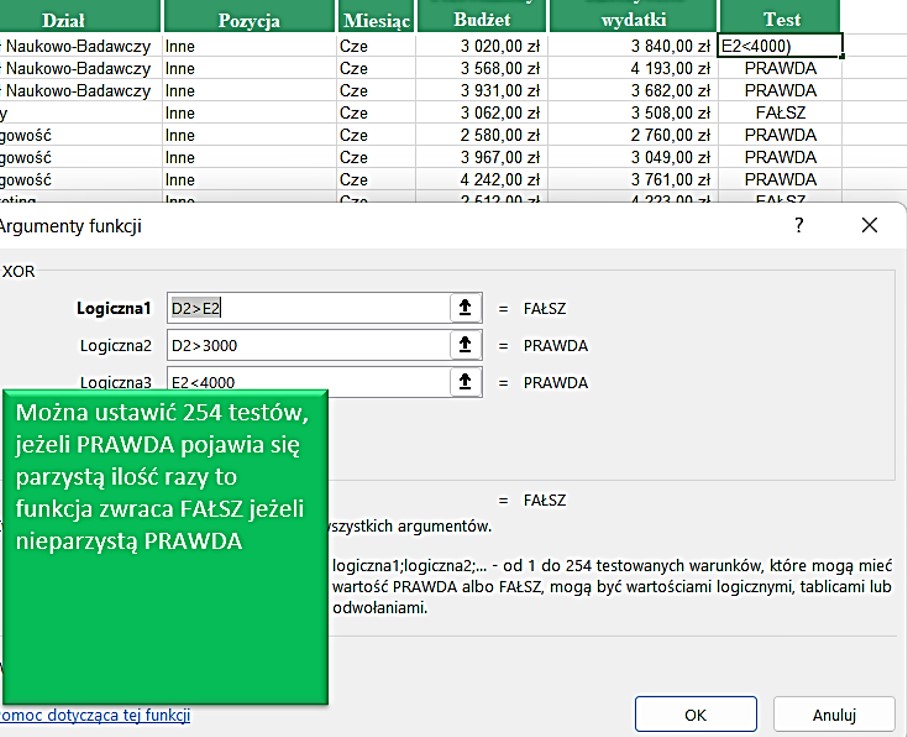
Task: Select the PRAWDA cell beside 3 682,00 zł
Action: click(780, 90)
